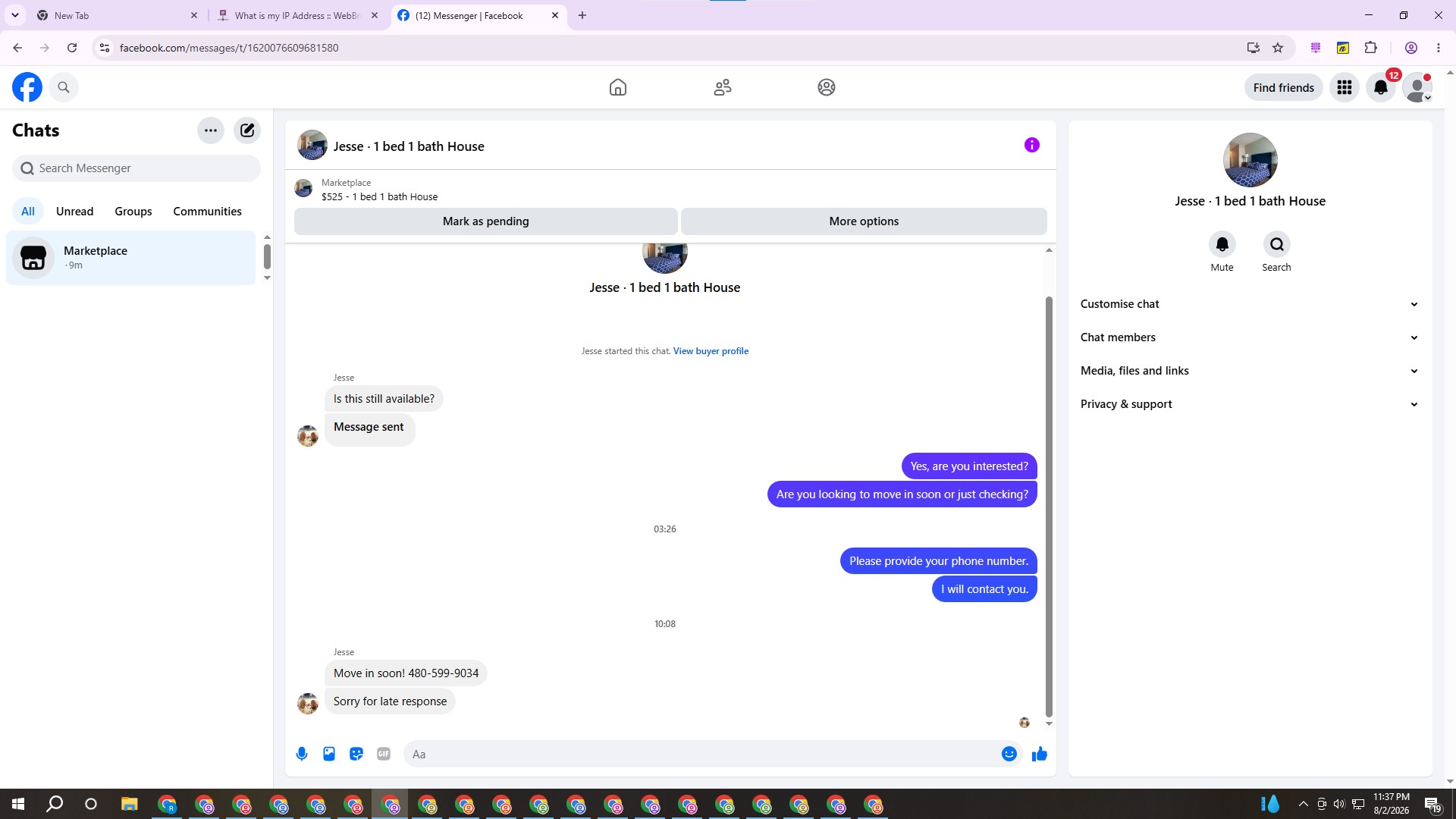Record a voice clip with microphone icon
Viewport: 1456px width, 819px height.
[302, 754]
